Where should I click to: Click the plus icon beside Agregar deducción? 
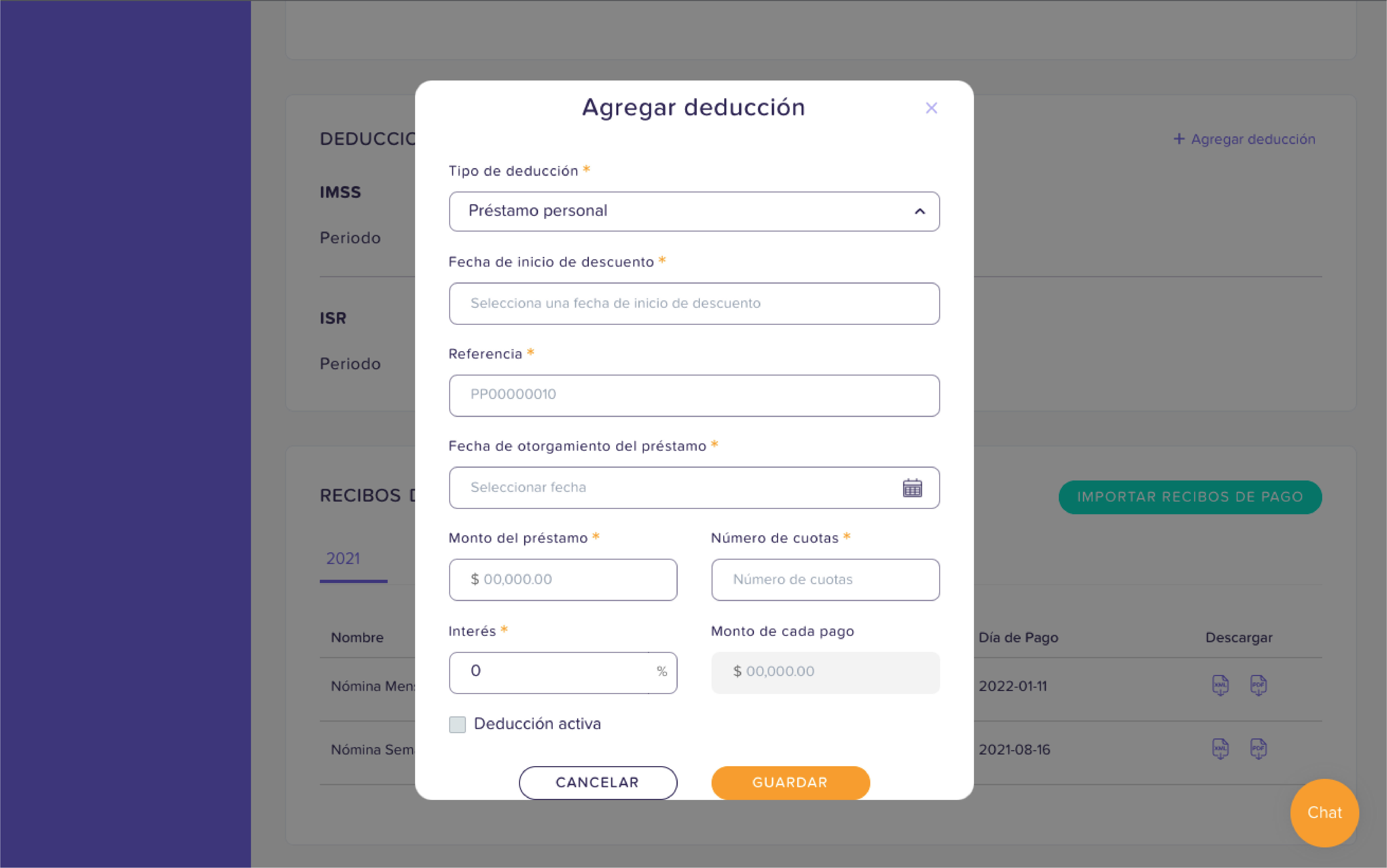click(1179, 138)
